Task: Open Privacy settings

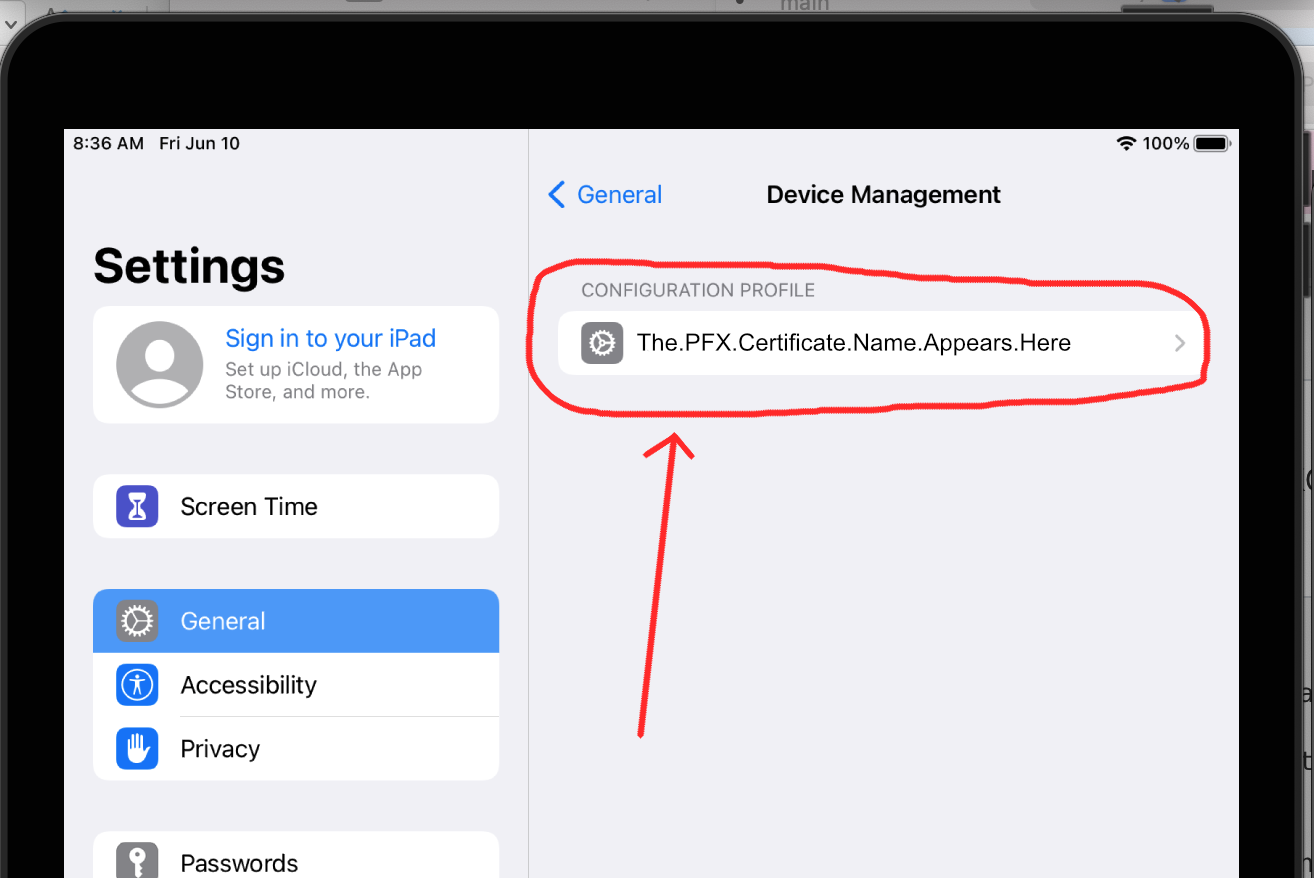Action: [296, 749]
